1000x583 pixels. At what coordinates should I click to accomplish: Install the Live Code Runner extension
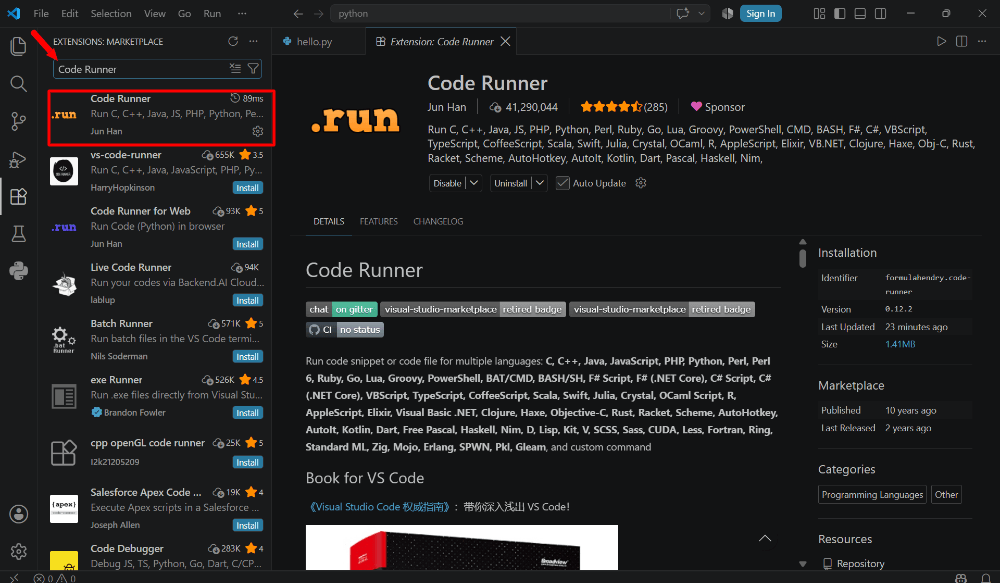click(247, 300)
